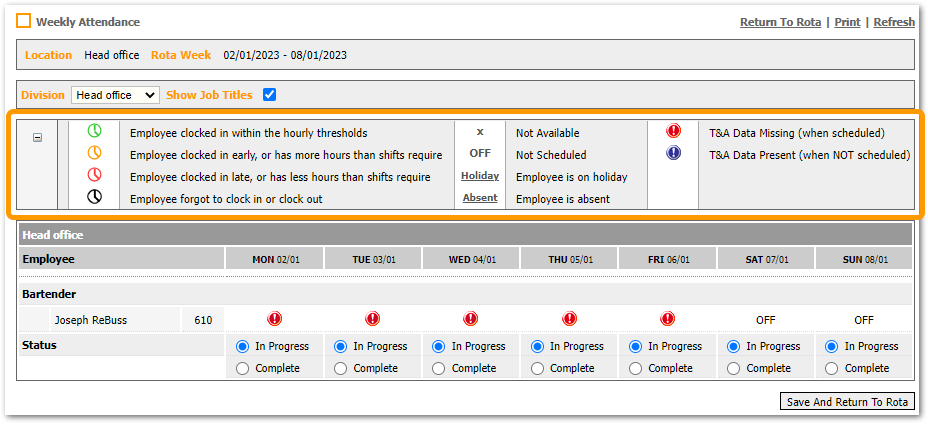Screen dimensions: 928x424
Task: Click the blue T&A Data Present legend icon
Action: 673,154
